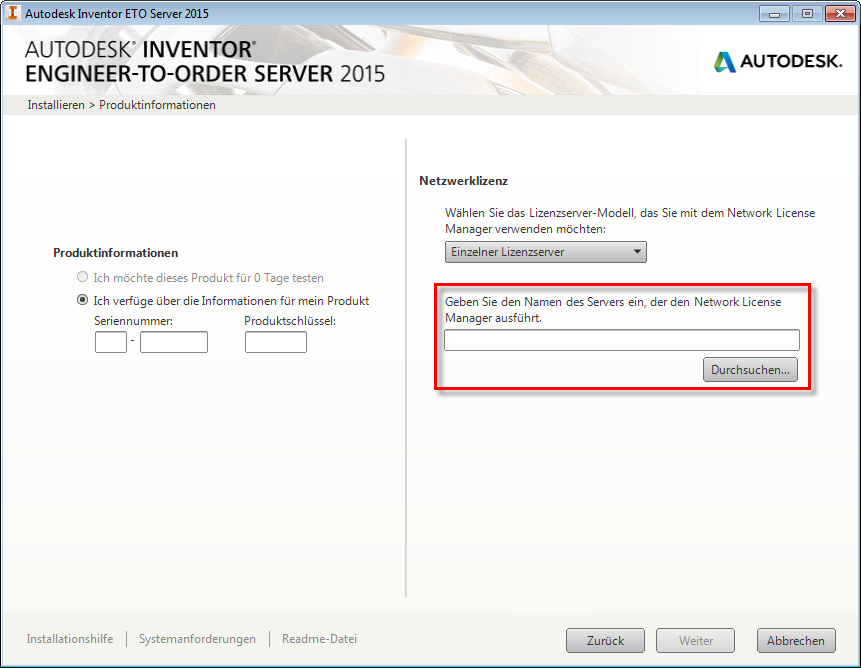This screenshot has width=861, height=668.
Task: Click the Abbrechen button
Action: coord(796,641)
